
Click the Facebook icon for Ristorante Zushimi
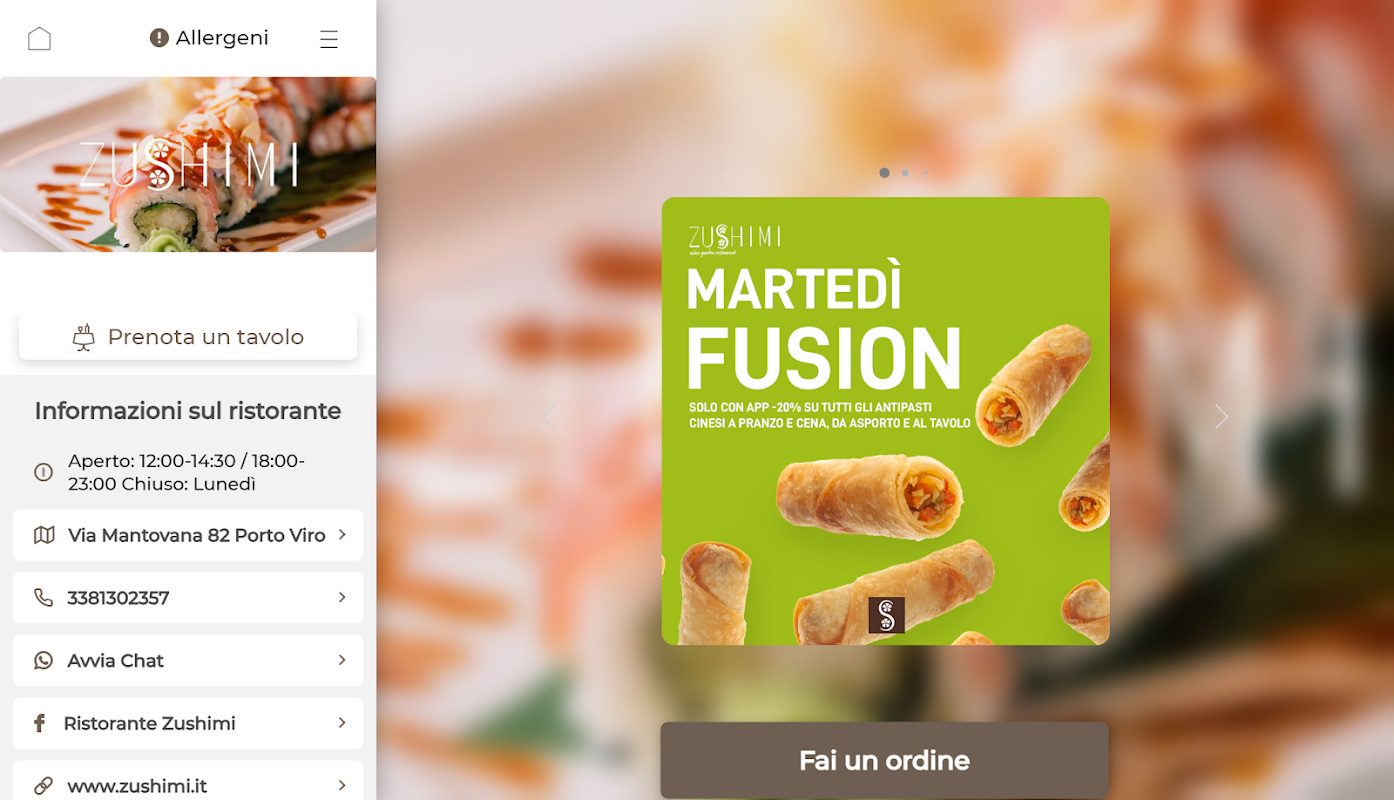(x=40, y=723)
